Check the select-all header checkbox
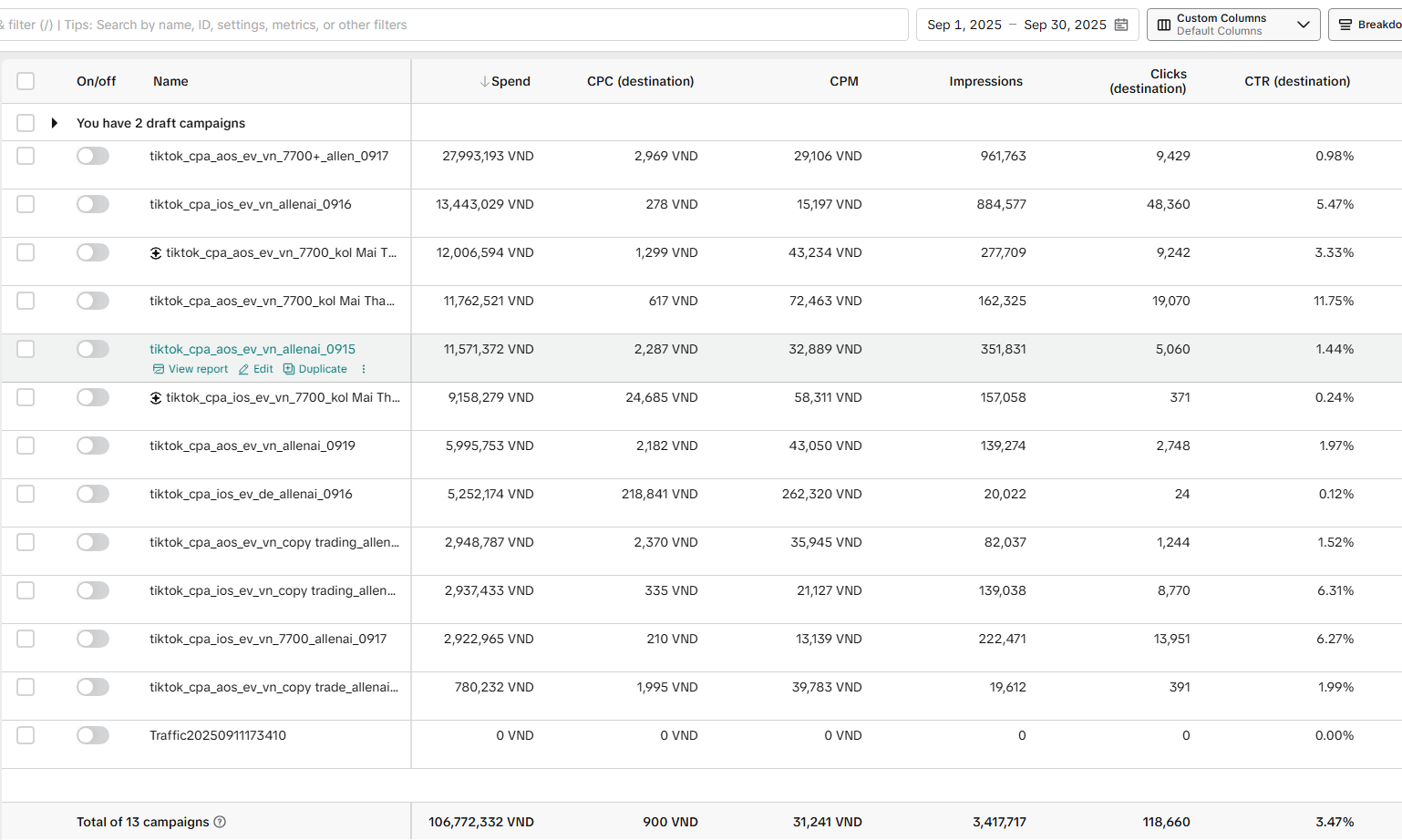This screenshot has width=1402, height=840. click(26, 81)
